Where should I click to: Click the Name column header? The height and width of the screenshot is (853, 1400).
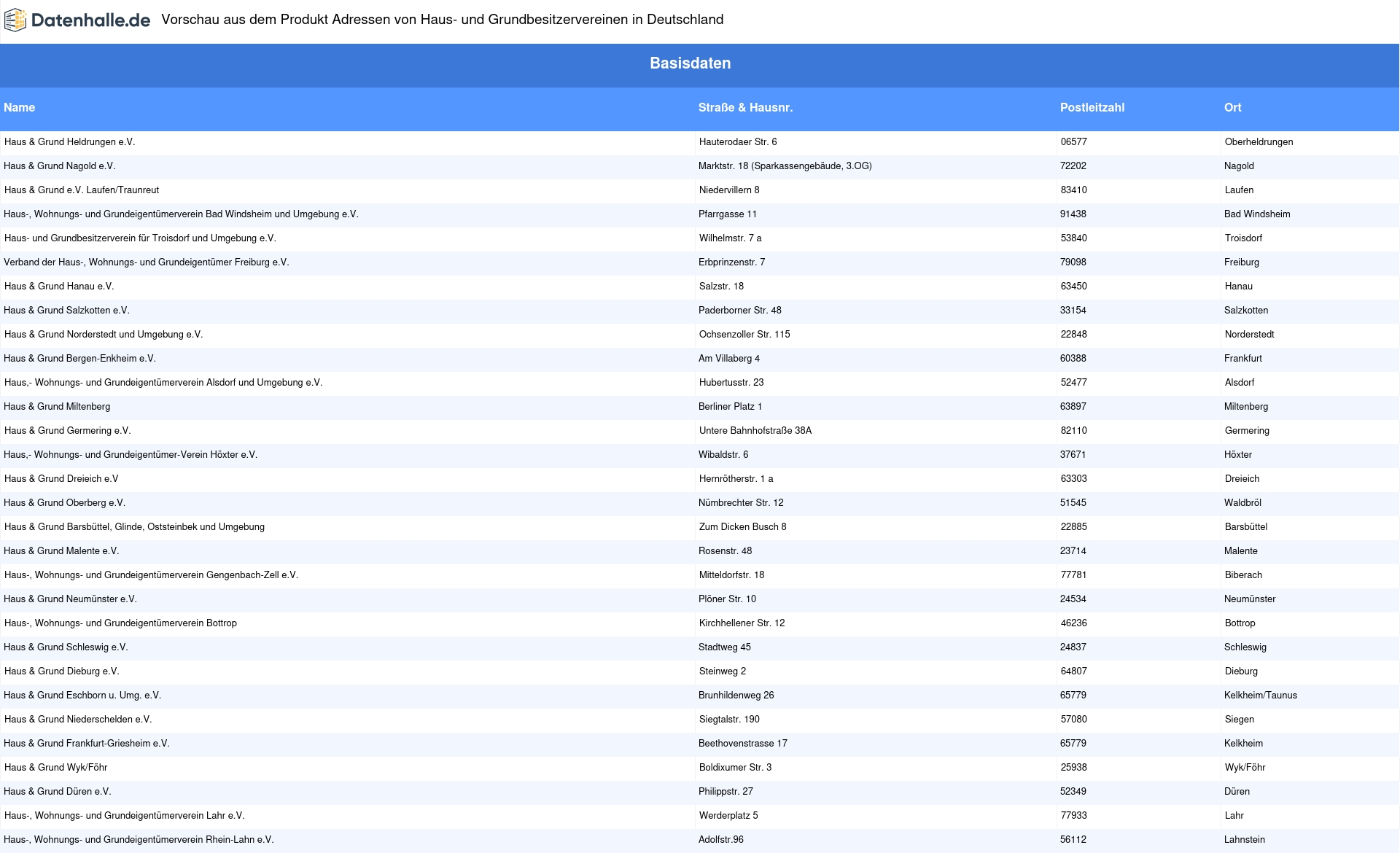tap(20, 108)
